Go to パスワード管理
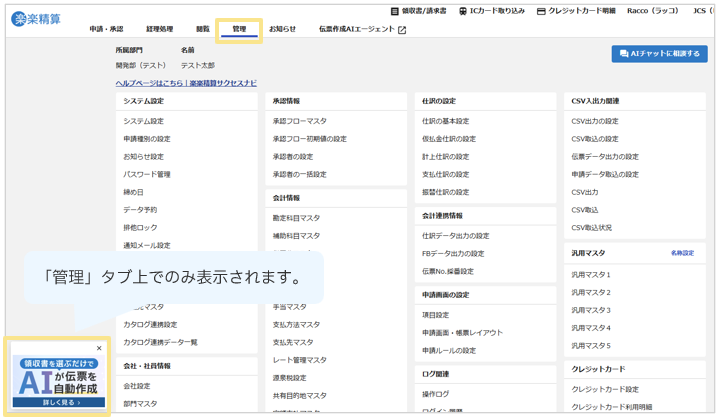 click(146, 175)
